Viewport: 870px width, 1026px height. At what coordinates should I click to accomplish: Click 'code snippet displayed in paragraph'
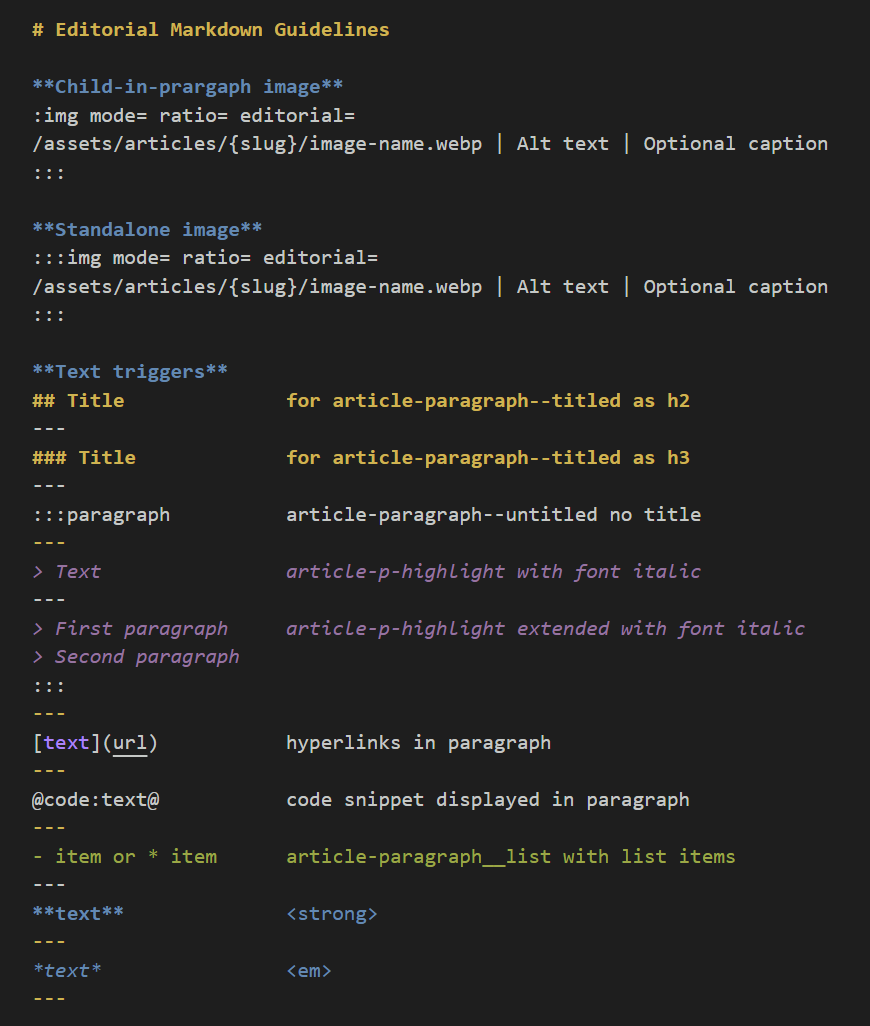point(488,800)
